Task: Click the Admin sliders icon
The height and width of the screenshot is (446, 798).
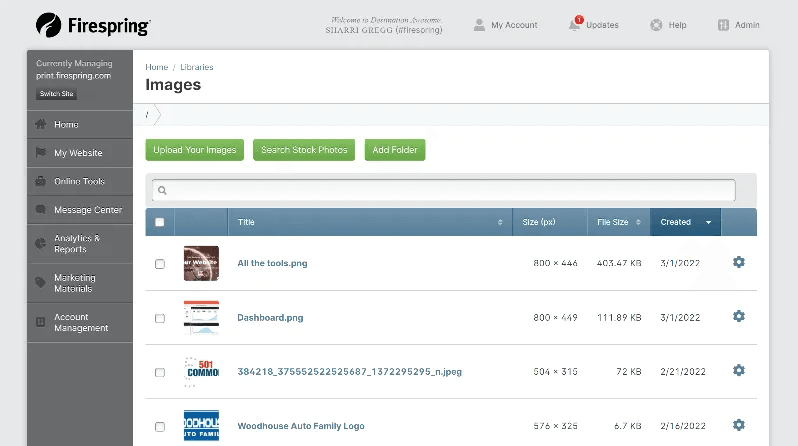Action: [x=723, y=25]
